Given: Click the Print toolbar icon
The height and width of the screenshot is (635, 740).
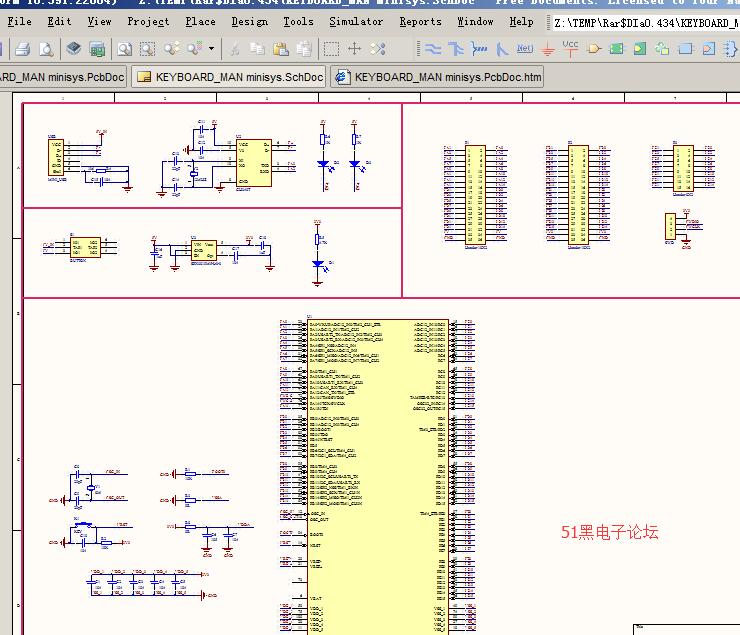Looking at the screenshot, I should (x=22, y=49).
